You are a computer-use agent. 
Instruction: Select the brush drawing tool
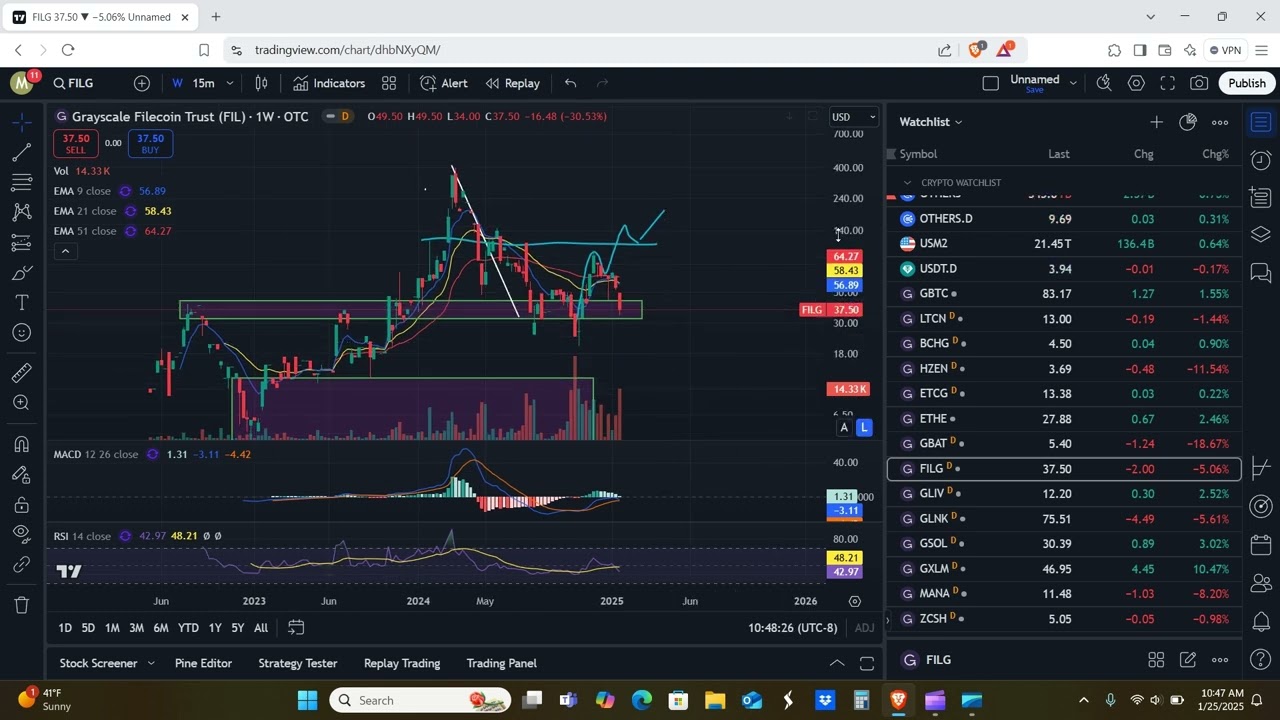[21, 273]
